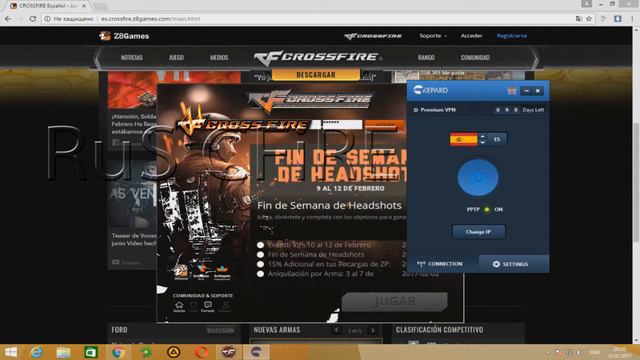Screen dimensions: 640x360
Task: Open File Explorer from taskbar
Action: tap(63, 352)
